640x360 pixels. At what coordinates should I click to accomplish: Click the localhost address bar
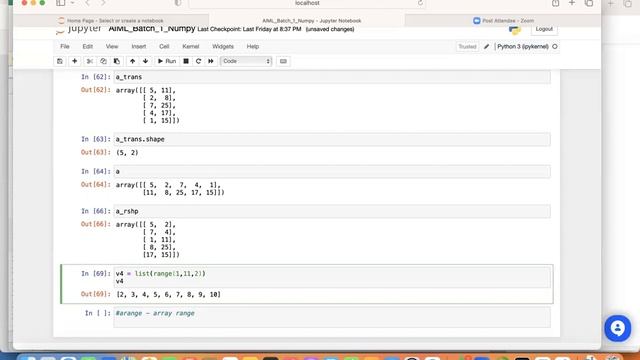click(x=307, y=3)
